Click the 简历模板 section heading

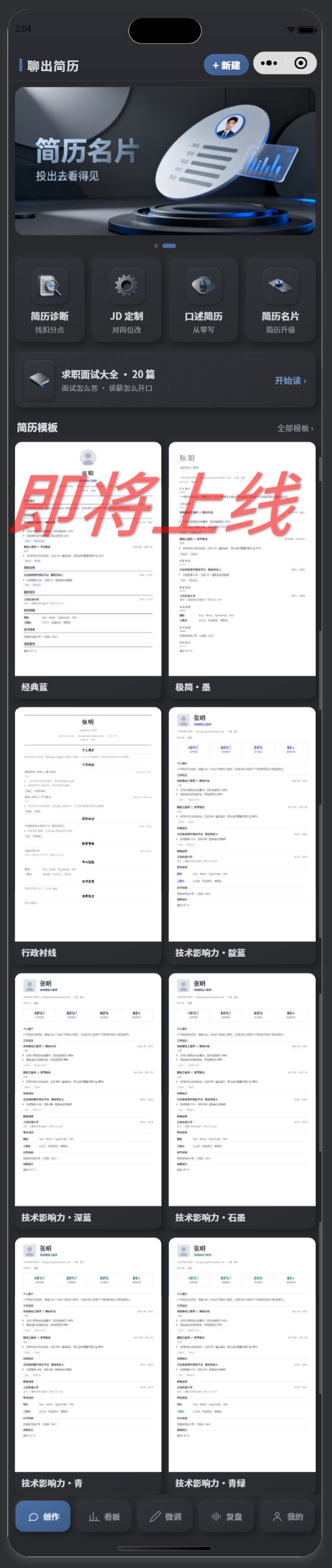coord(37,428)
